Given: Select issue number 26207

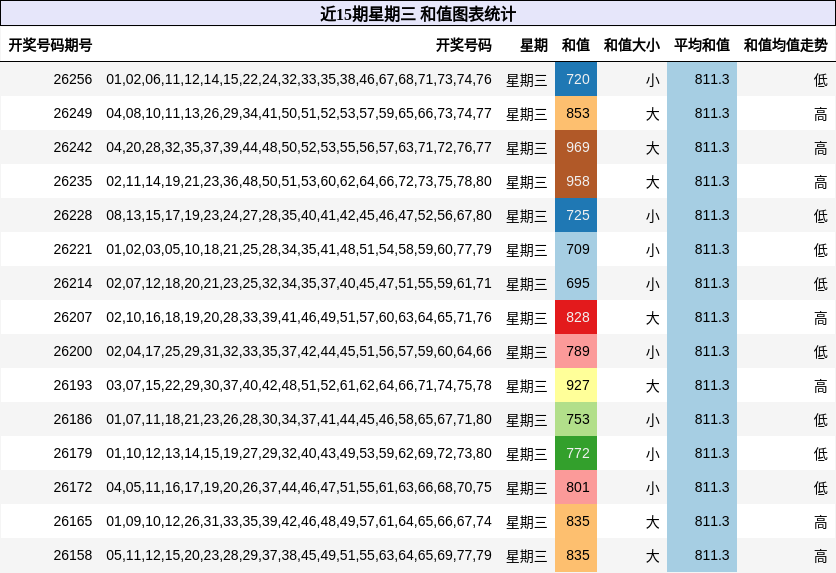Looking at the screenshot, I should [73, 317].
